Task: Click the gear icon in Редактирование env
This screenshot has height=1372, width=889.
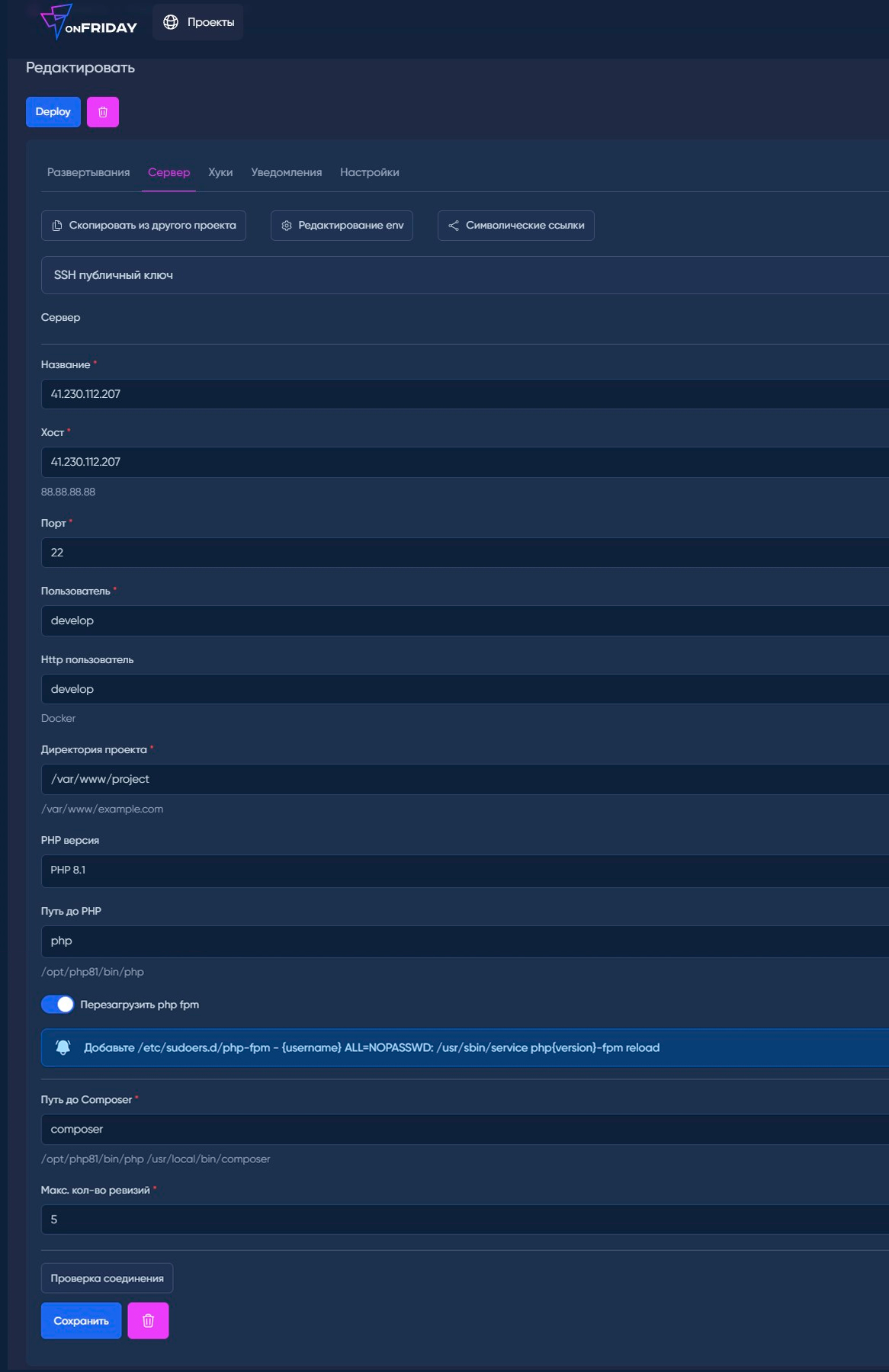Action: click(x=287, y=226)
